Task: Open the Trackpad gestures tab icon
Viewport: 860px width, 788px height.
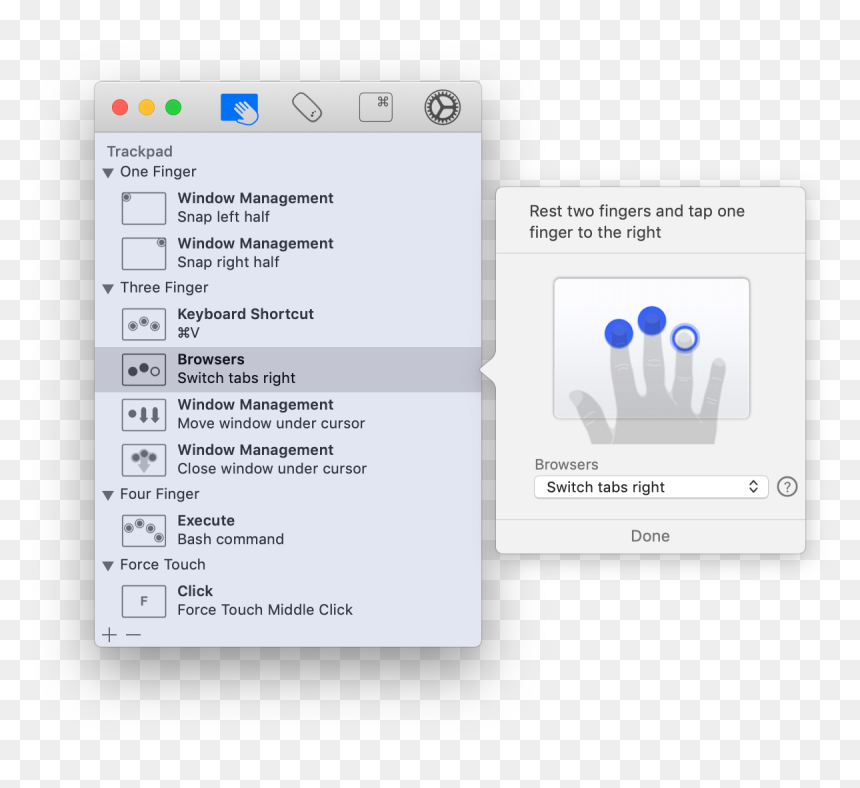Action: point(240,108)
